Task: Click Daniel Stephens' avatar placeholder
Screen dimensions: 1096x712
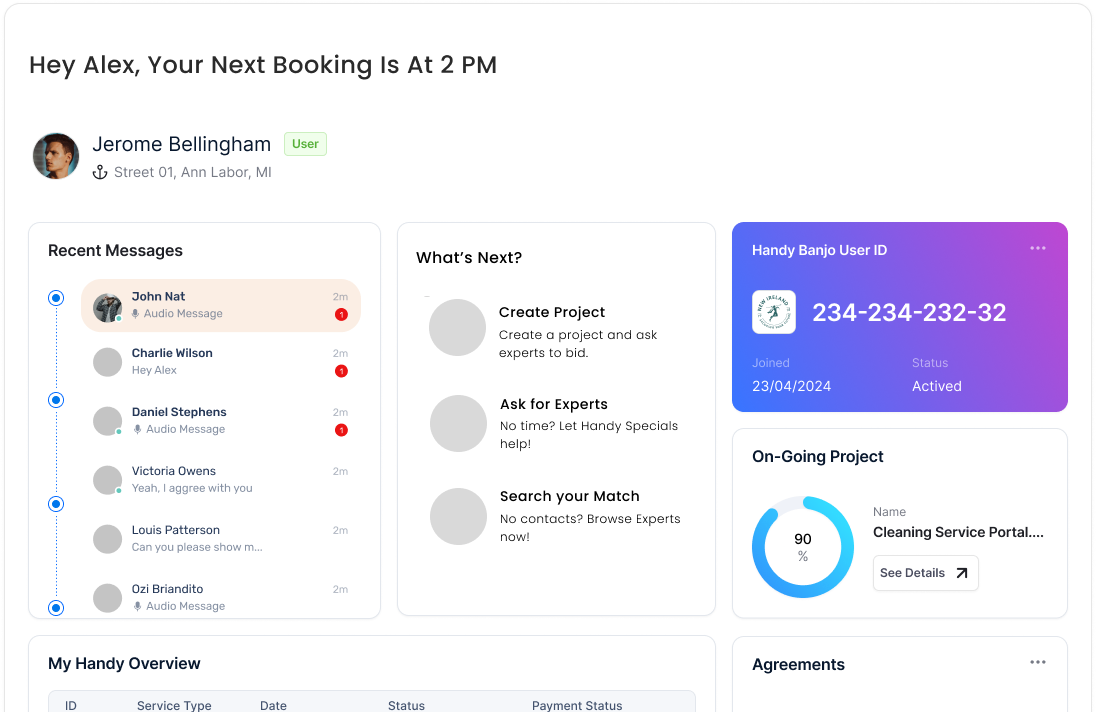Action: click(108, 421)
